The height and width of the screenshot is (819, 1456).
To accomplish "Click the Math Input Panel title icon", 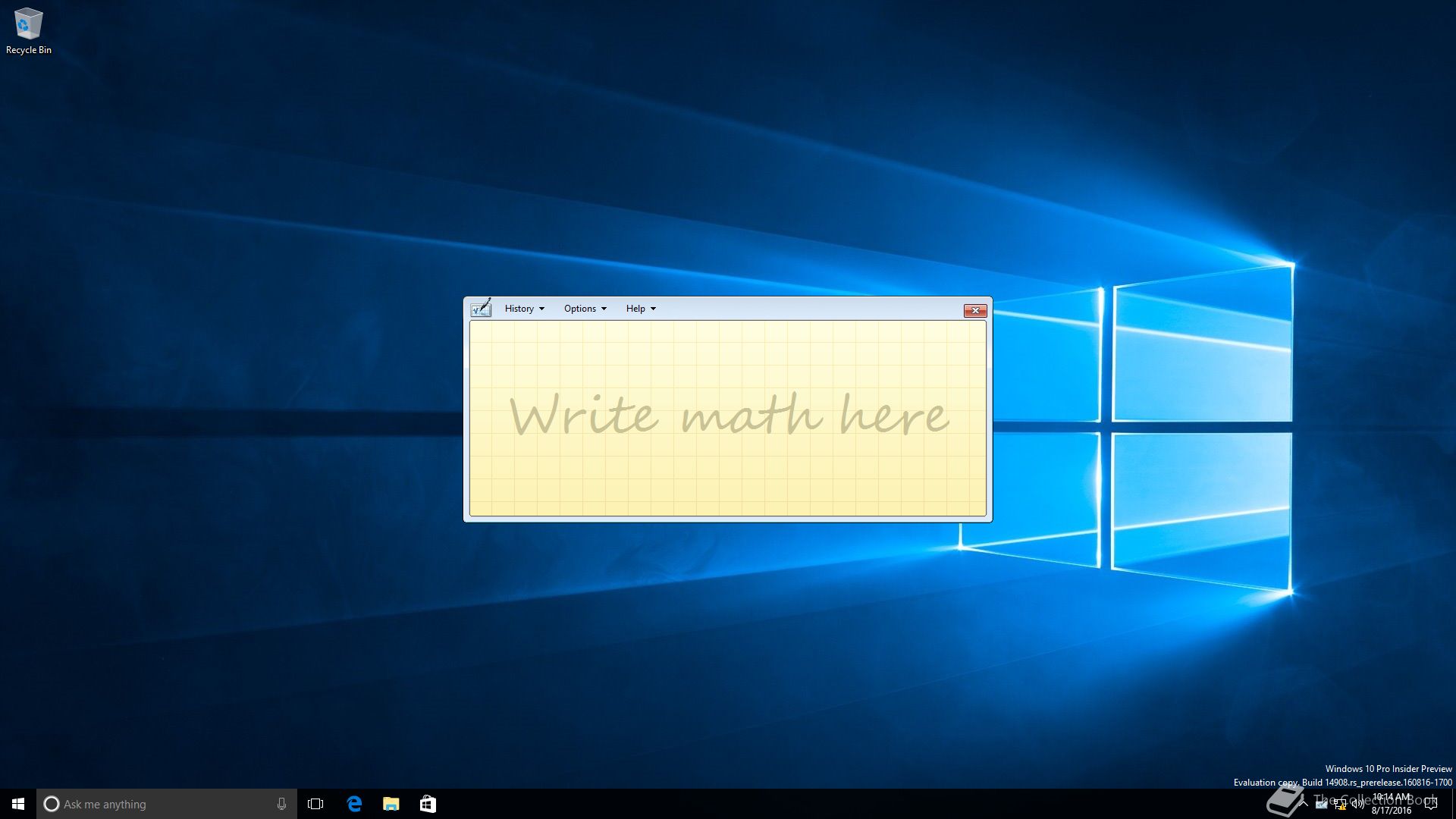I will click(x=481, y=308).
